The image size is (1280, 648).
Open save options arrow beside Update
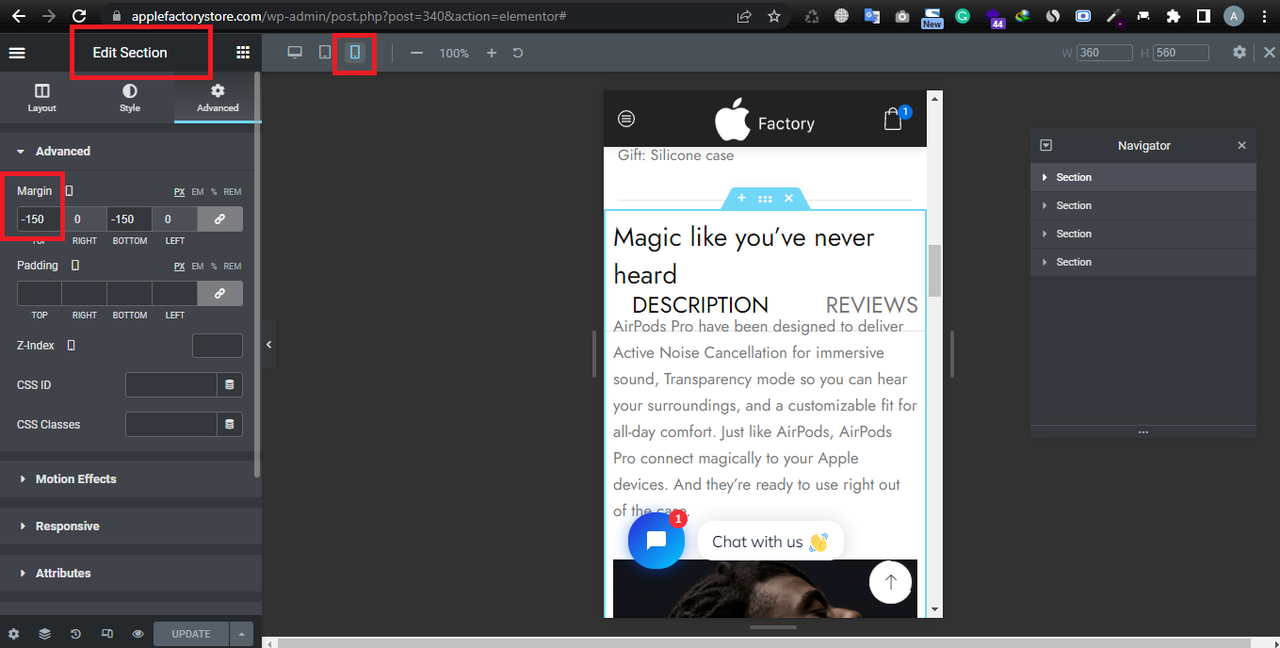241,634
